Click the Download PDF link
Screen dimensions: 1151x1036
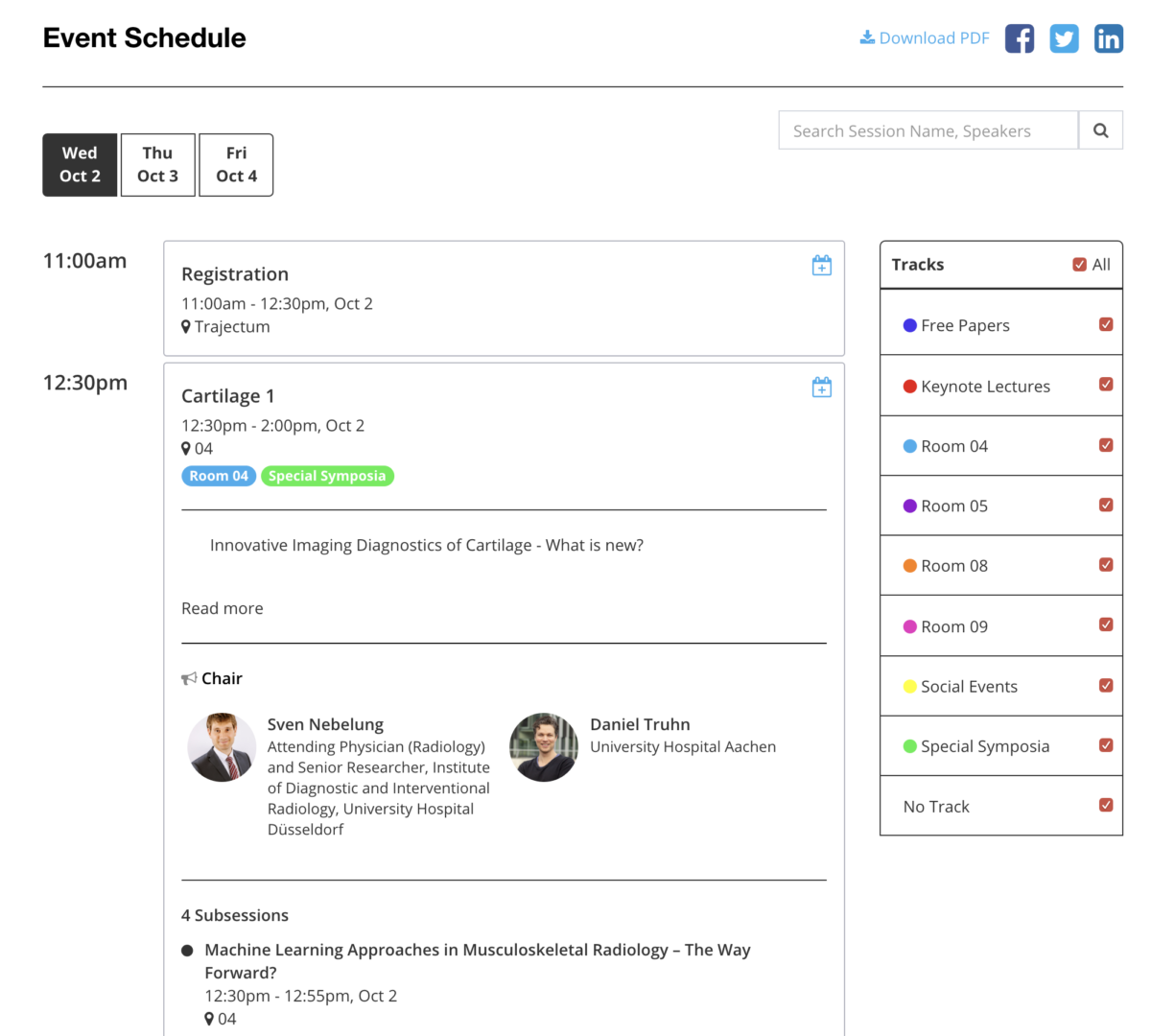[x=925, y=38]
